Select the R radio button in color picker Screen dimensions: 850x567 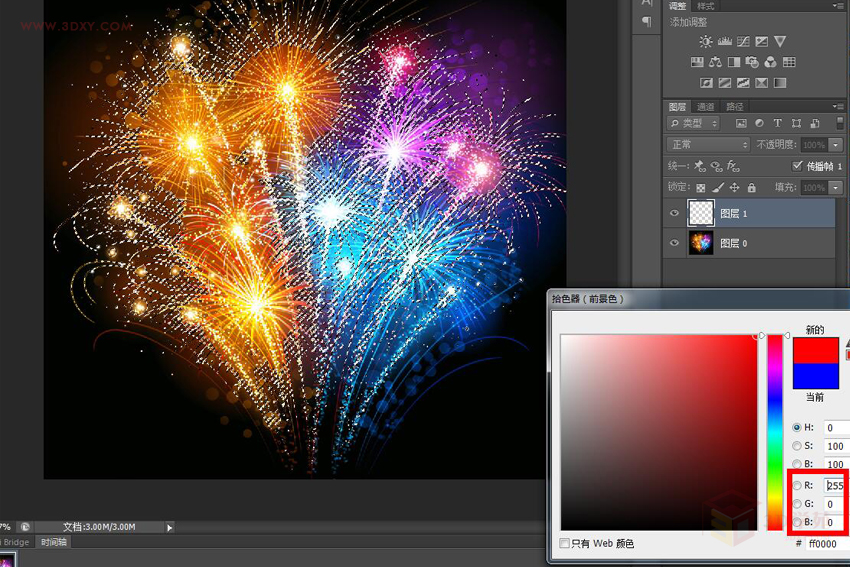[x=797, y=485]
